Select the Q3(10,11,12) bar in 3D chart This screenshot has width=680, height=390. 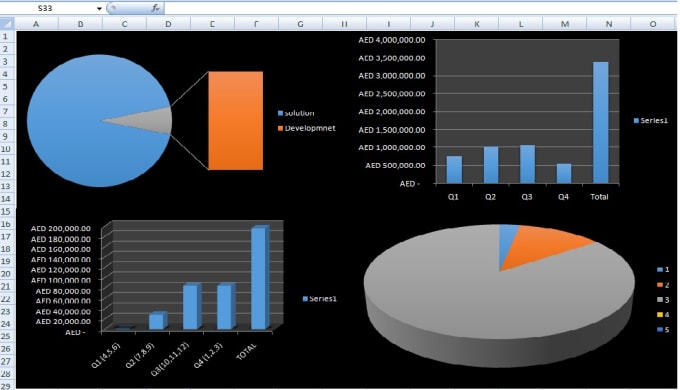click(192, 306)
